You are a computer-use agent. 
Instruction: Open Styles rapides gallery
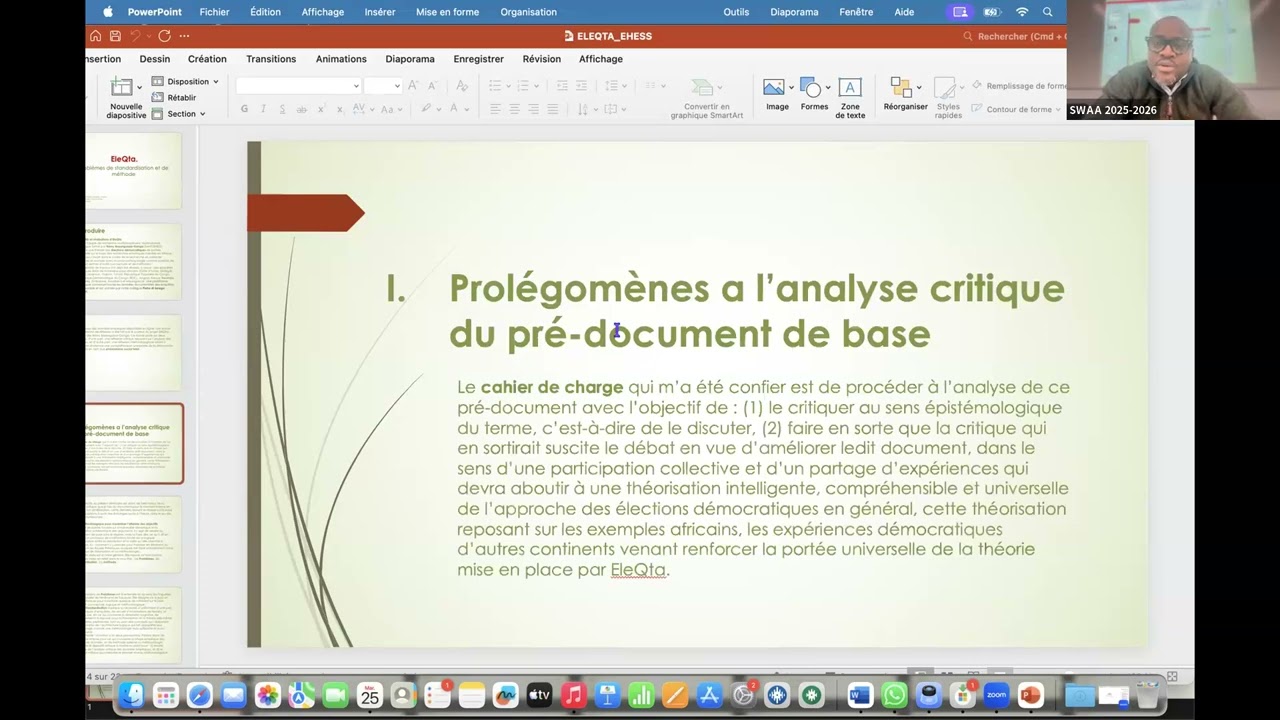point(948,98)
